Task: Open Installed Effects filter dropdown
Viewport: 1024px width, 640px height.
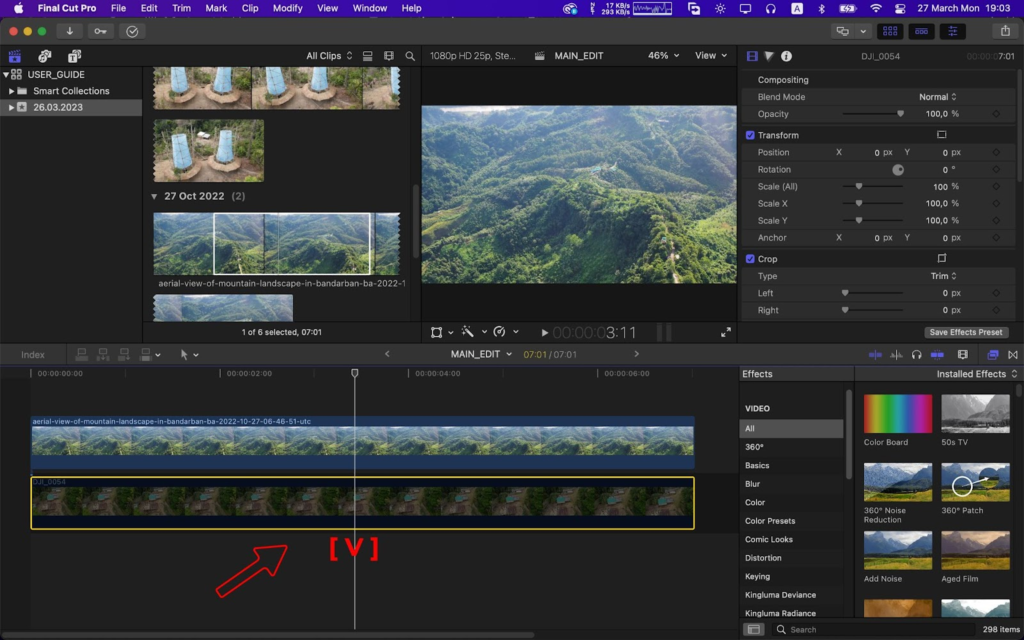Action: (977, 374)
